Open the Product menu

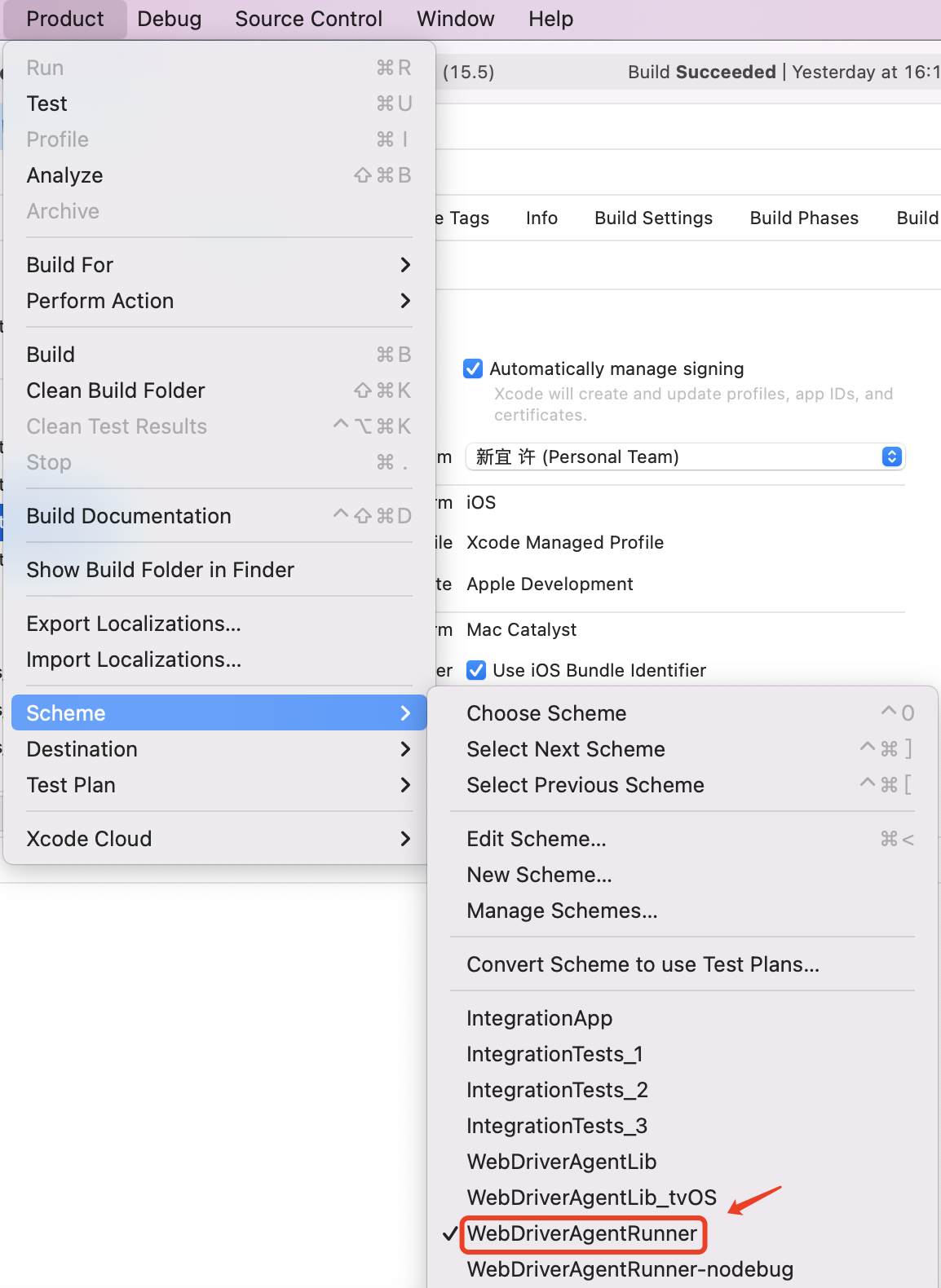[65, 19]
